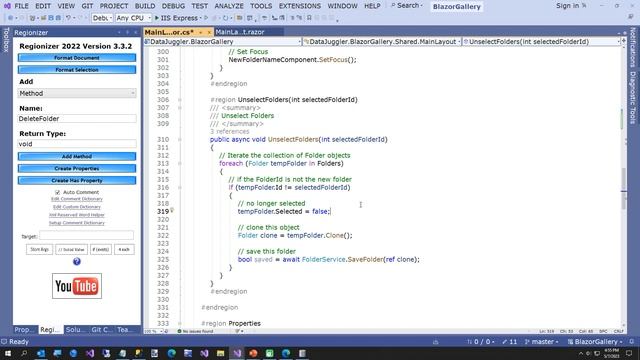Click the Store Args button
This screenshot has height=360, width=640.
point(40,249)
